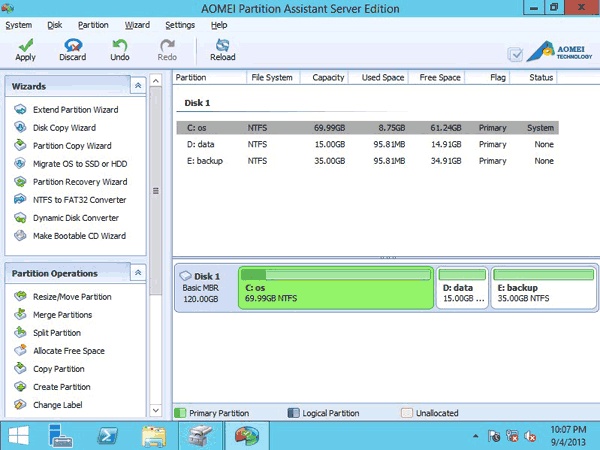The height and width of the screenshot is (450, 600).
Task: Open Server Manager from taskbar
Action: pyautogui.click(x=61, y=436)
